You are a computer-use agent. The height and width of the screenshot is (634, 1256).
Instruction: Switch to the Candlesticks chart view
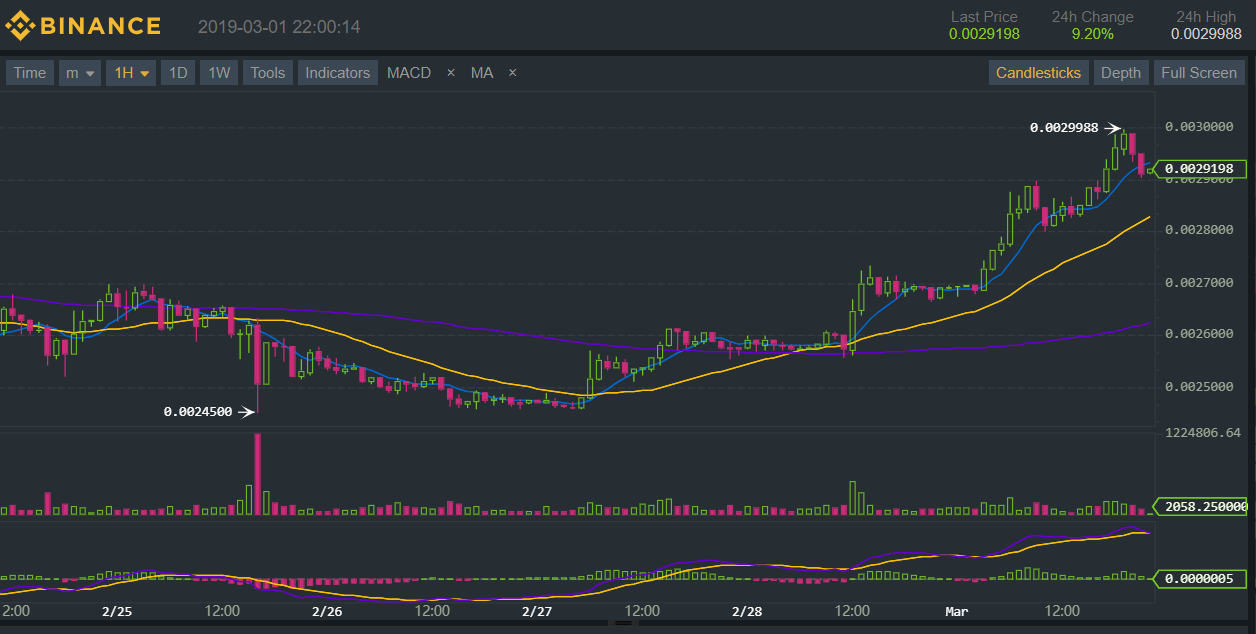pyautogui.click(x=1038, y=73)
